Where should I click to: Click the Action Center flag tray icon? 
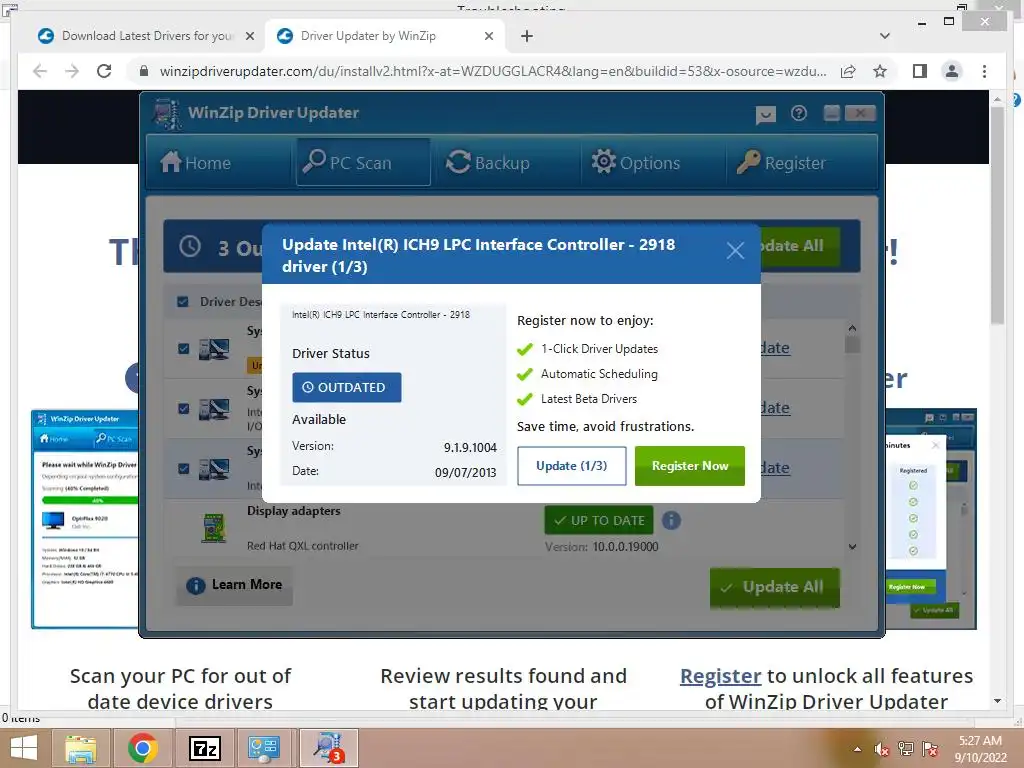click(x=930, y=749)
